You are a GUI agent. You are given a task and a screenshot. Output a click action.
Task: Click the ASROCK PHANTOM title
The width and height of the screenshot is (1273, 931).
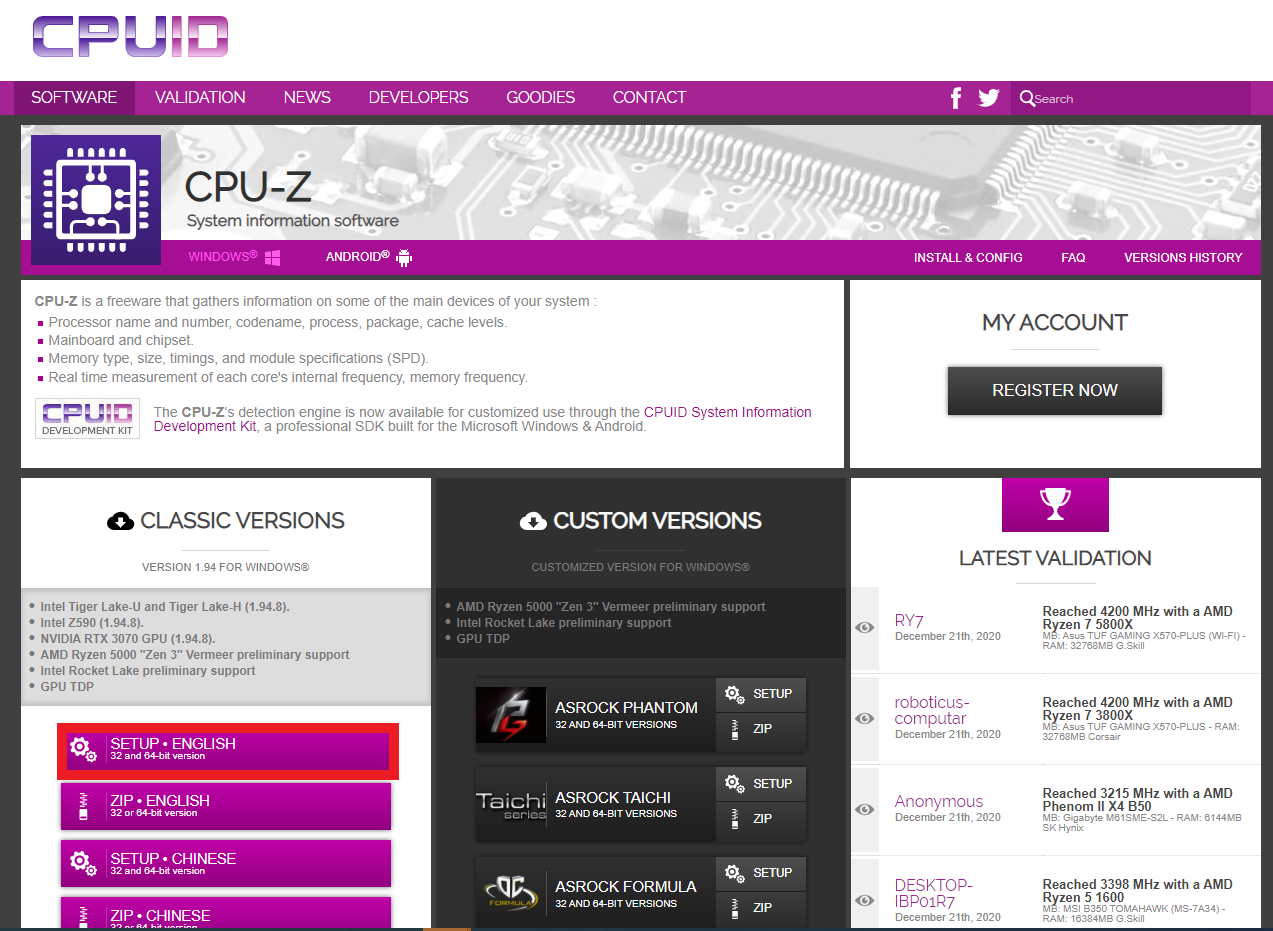(626, 708)
